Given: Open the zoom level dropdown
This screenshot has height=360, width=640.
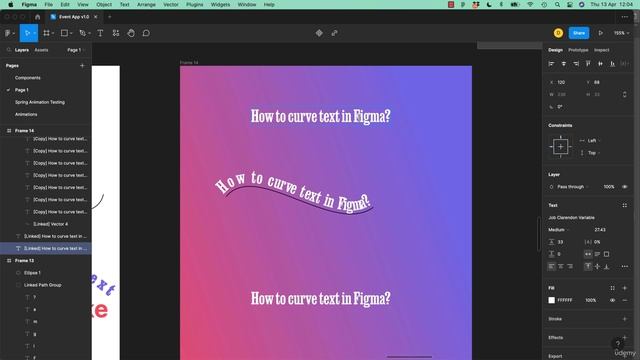Looking at the screenshot, I should pos(621,33).
